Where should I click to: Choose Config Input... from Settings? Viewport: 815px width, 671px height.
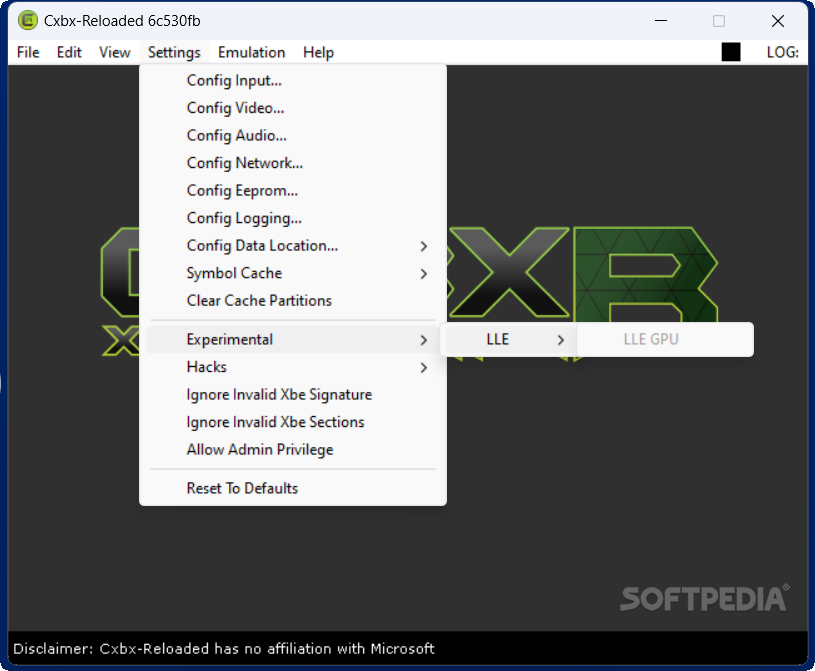click(293, 81)
